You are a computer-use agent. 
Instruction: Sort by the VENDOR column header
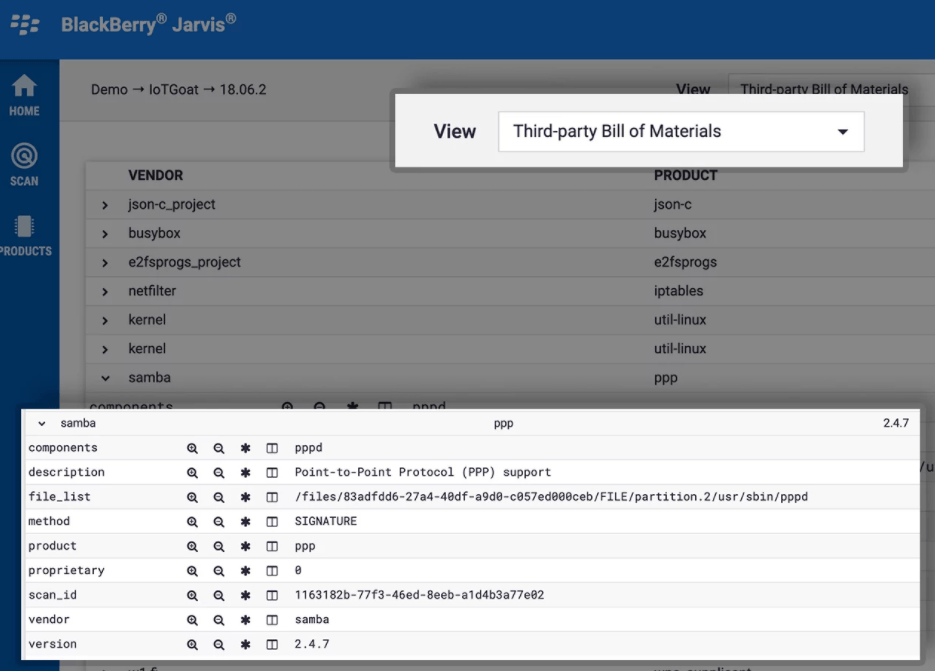coord(156,175)
